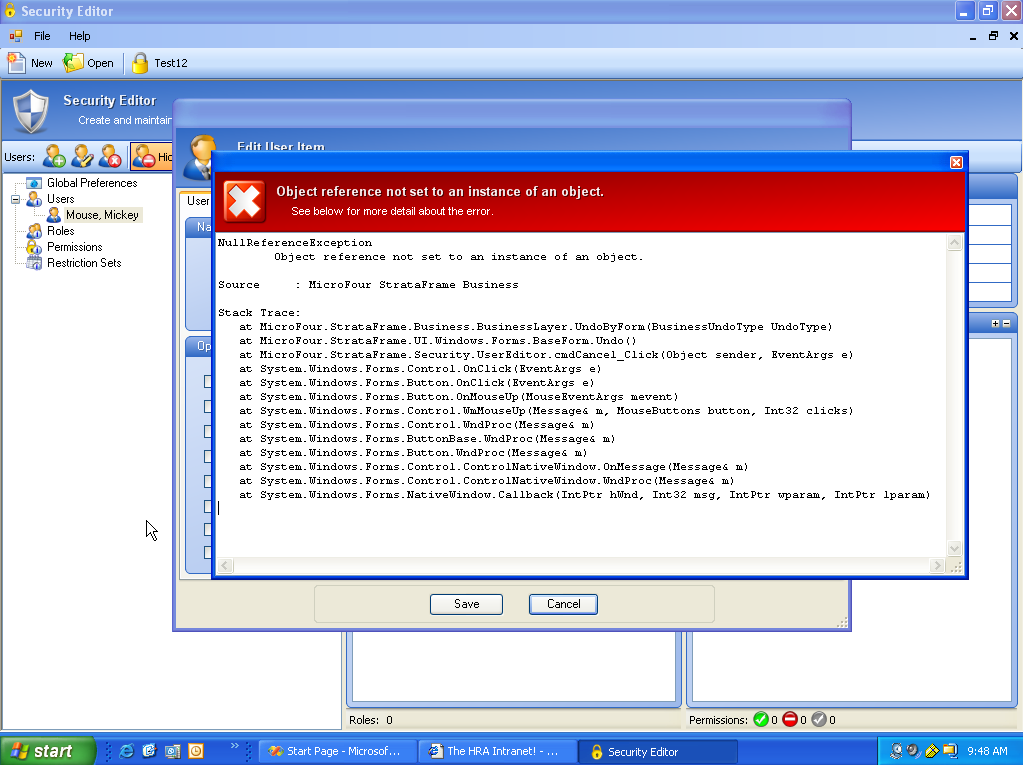1023x765 pixels.
Task: Select Permissions in the tree
Action: (x=74, y=247)
